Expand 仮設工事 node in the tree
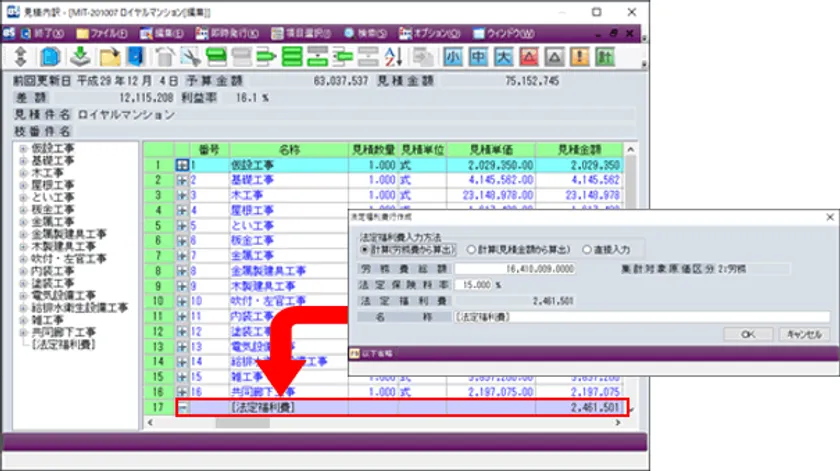Screen dimensions: 840x471 click(x=23, y=148)
